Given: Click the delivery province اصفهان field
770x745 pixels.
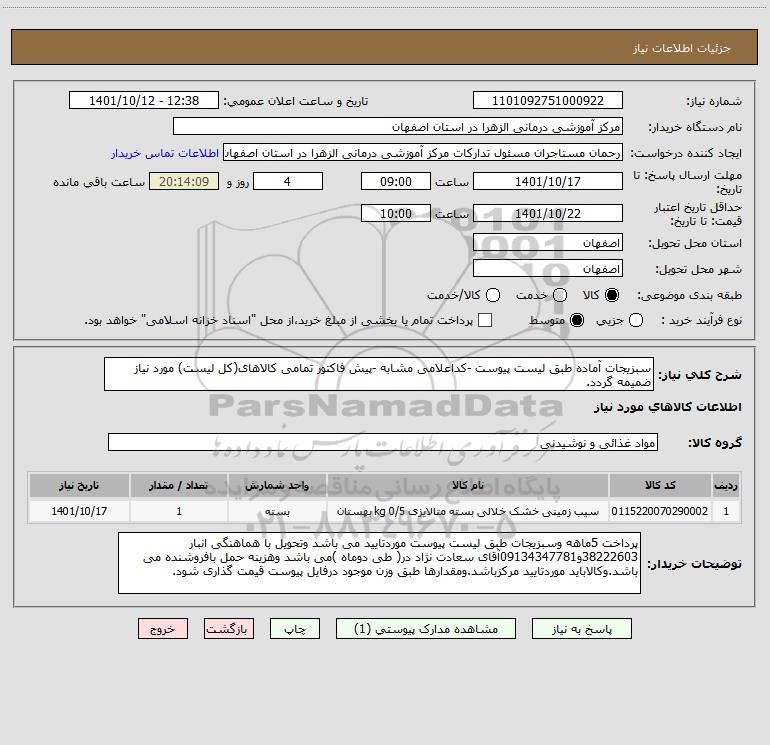Looking at the screenshot, I should click(548, 243).
